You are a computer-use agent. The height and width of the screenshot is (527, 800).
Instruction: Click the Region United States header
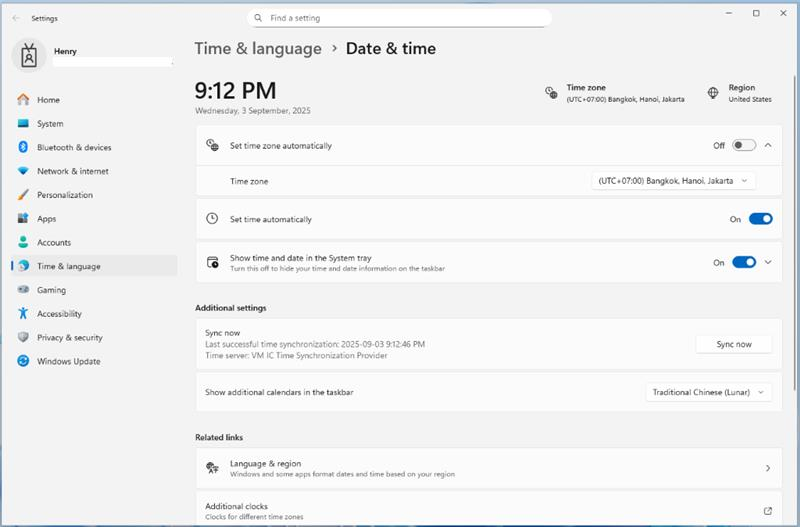tap(739, 93)
